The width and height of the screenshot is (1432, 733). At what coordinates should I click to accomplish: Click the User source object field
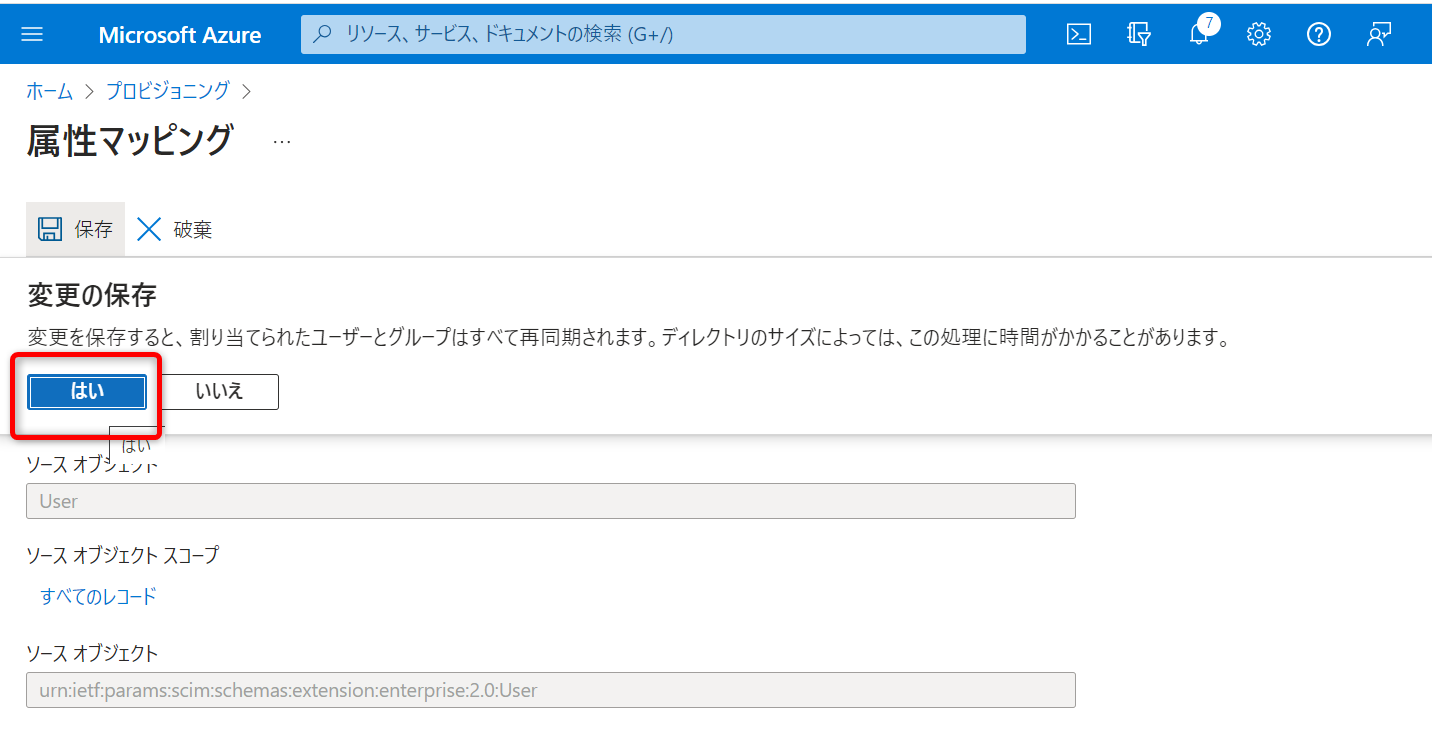coord(550,501)
